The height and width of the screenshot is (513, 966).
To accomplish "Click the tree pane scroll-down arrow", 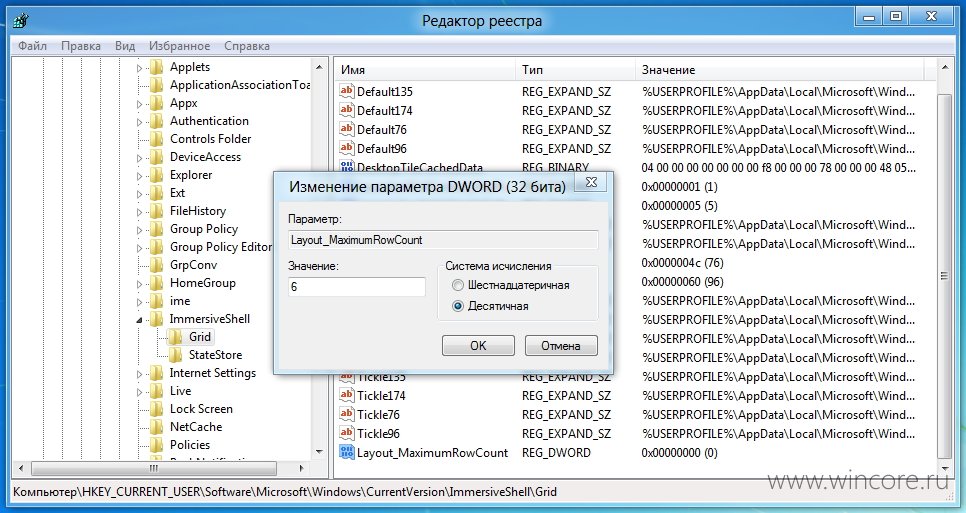I will (x=319, y=452).
